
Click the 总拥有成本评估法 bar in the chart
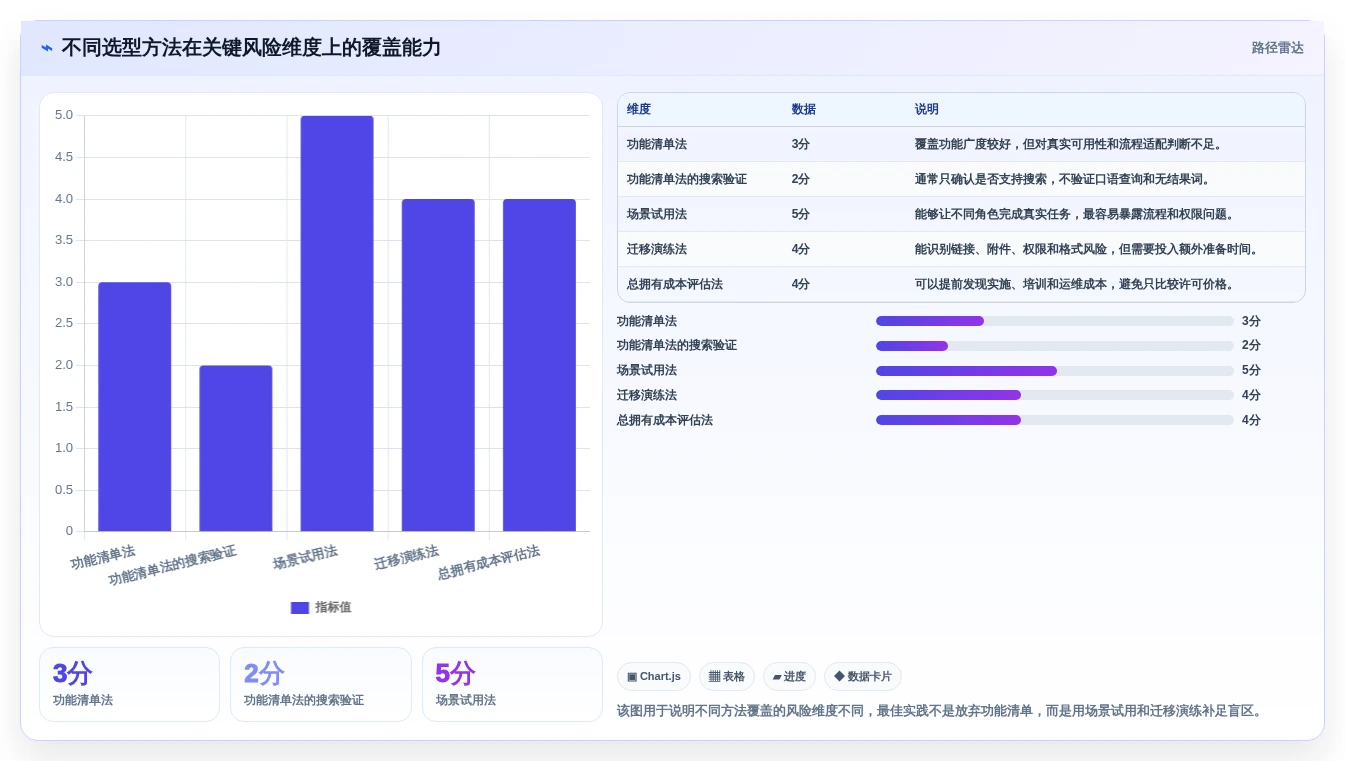point(539,365)
